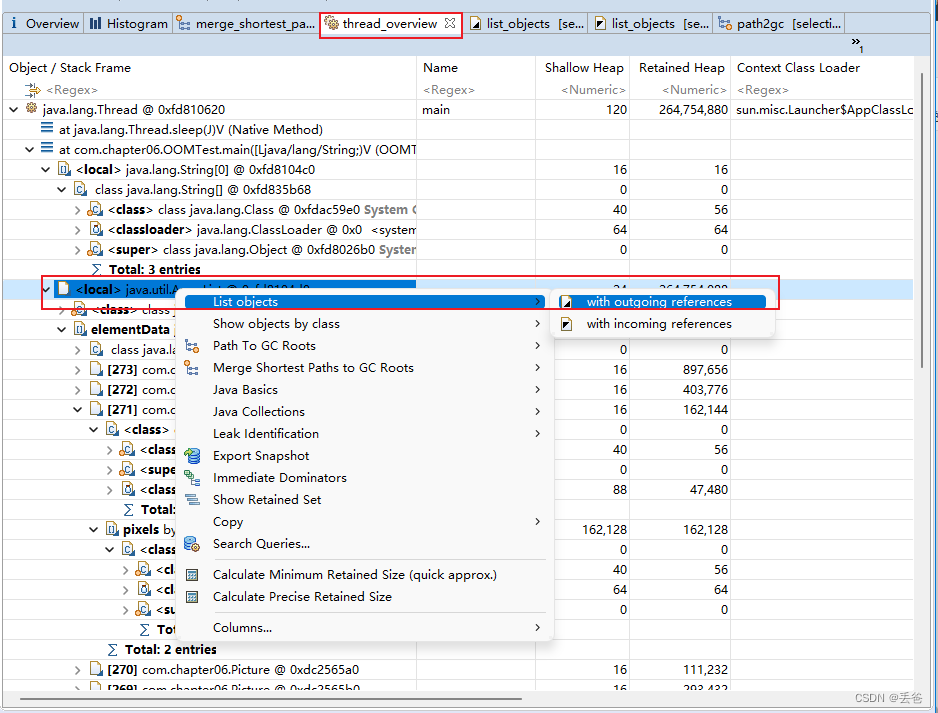Expand the [272] array element

pos(77,390)
